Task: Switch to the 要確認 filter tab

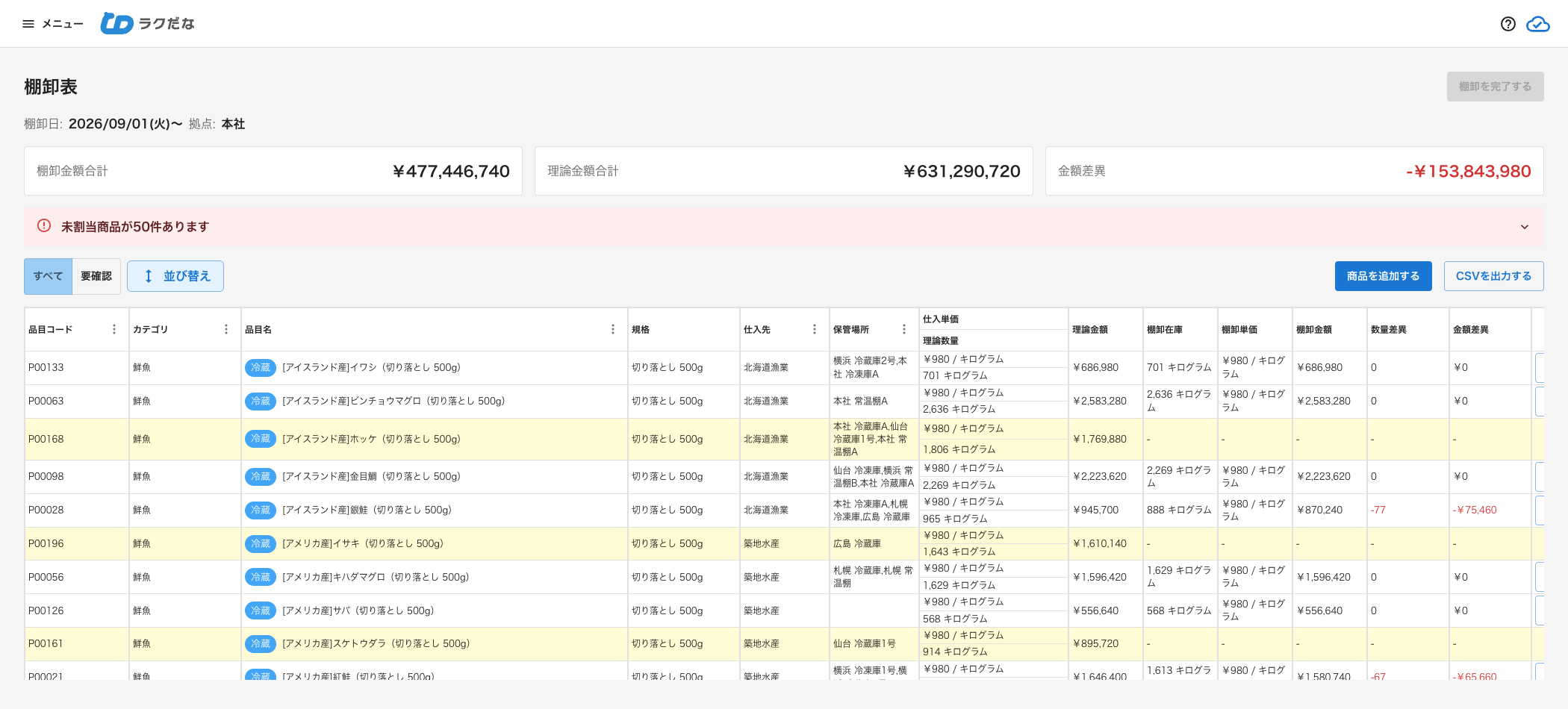Action: (x=96, y=276)
